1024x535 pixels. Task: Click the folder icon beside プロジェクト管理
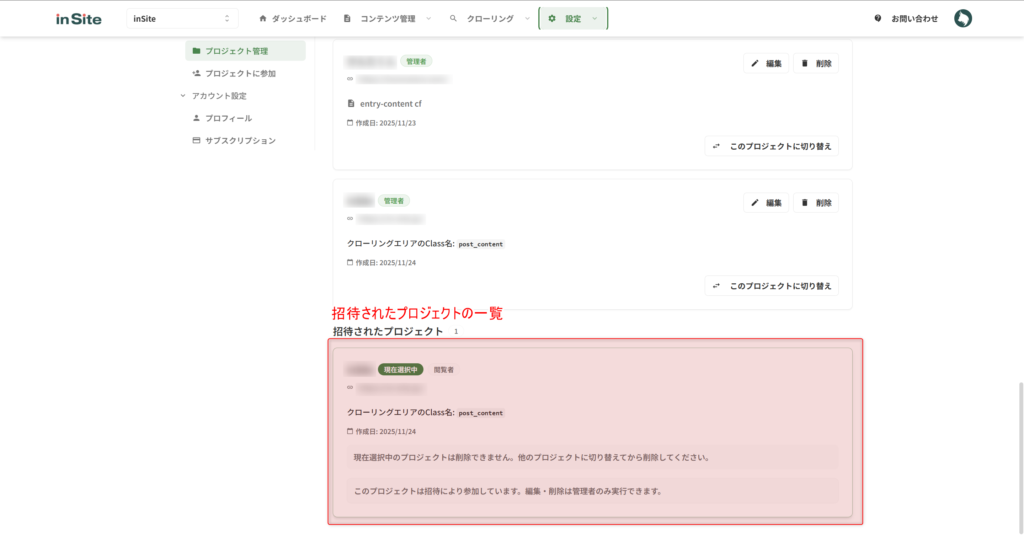[196, 50]
